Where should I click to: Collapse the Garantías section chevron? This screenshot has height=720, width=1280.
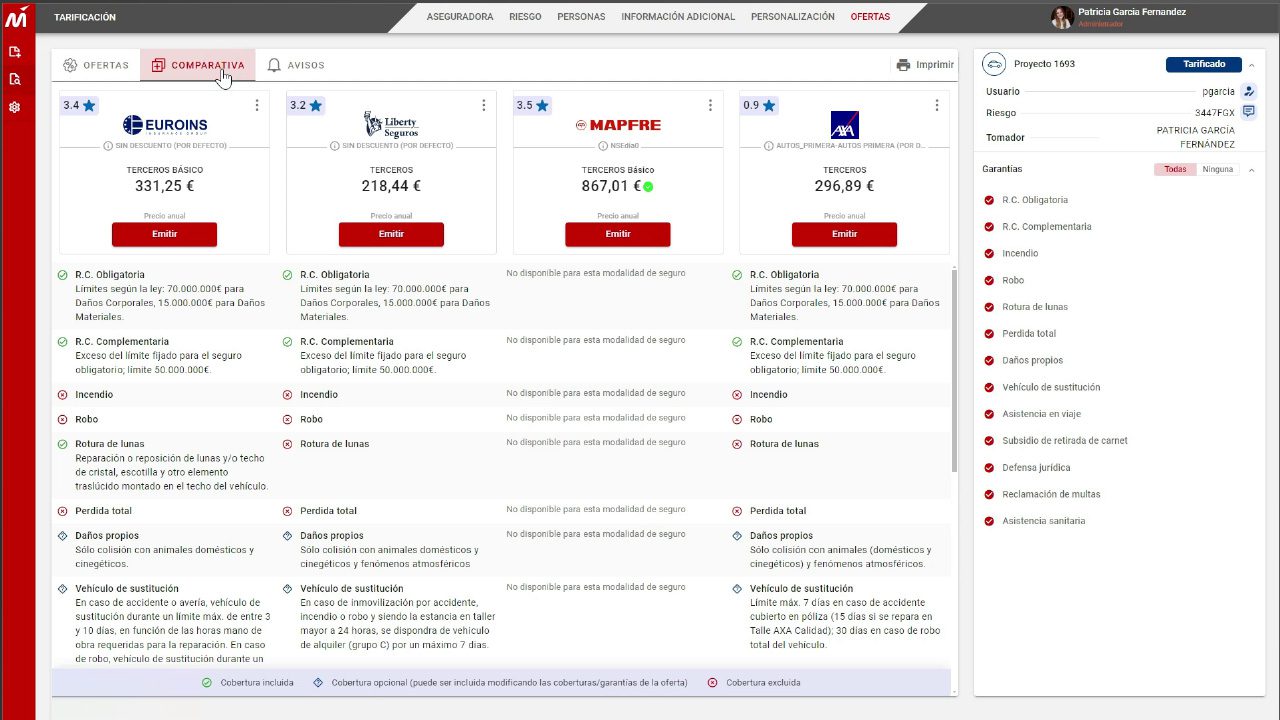[x=1251, y=170]
